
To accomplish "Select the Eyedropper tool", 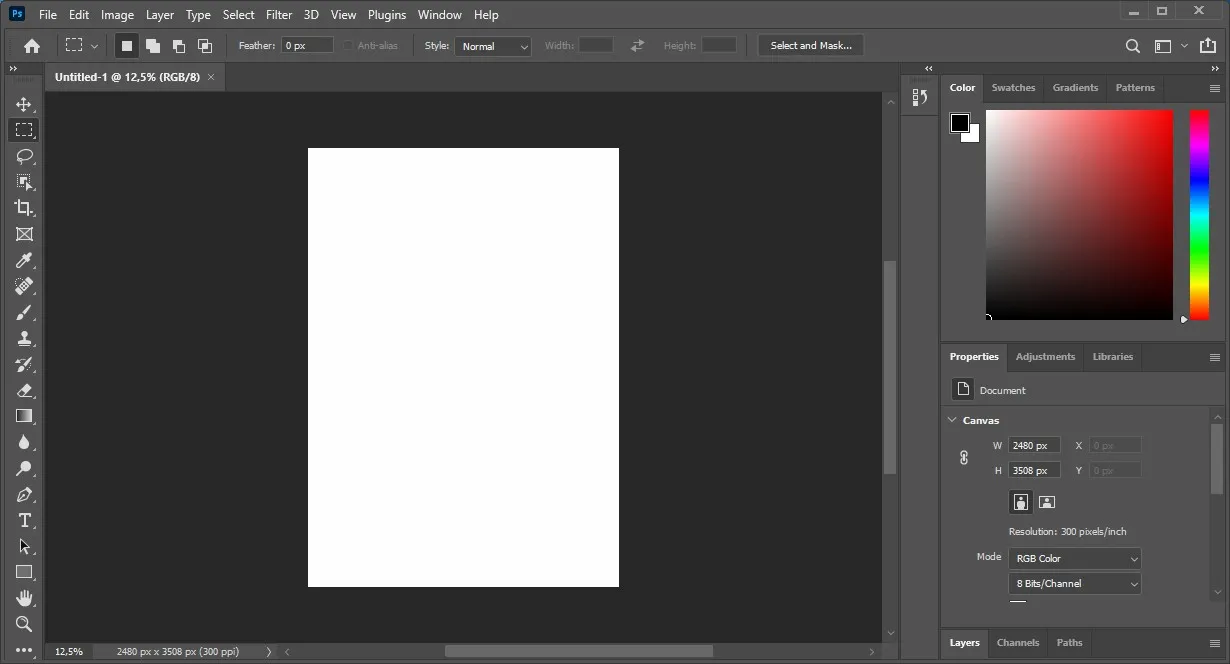I will point(24,260).
